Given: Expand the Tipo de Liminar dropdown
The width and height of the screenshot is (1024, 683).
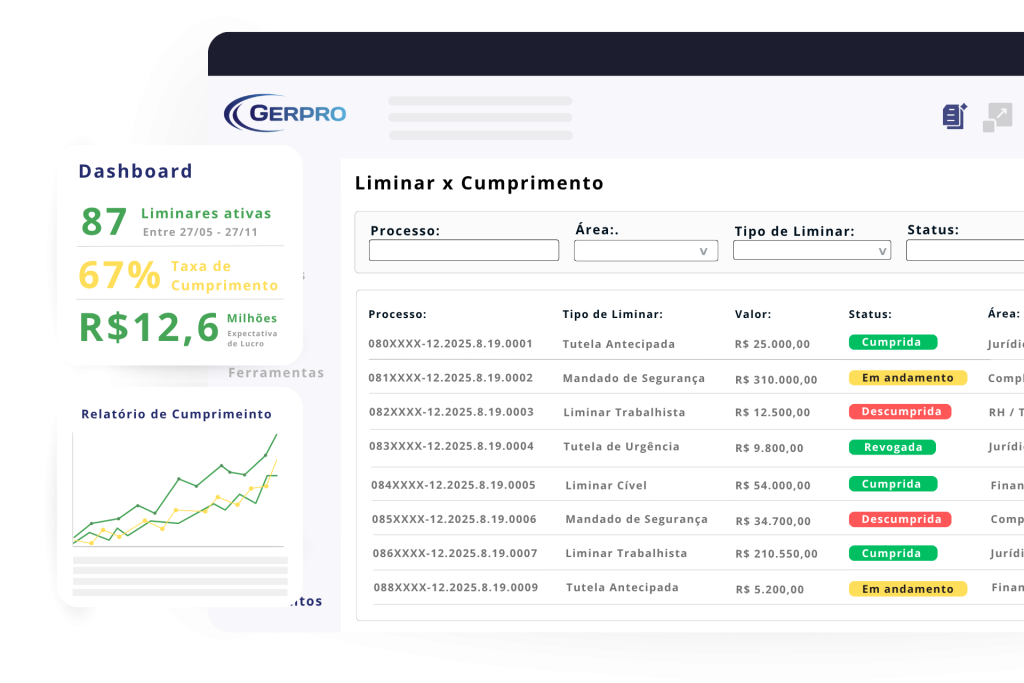Looking at the screenshot, I should pos(811,251).
